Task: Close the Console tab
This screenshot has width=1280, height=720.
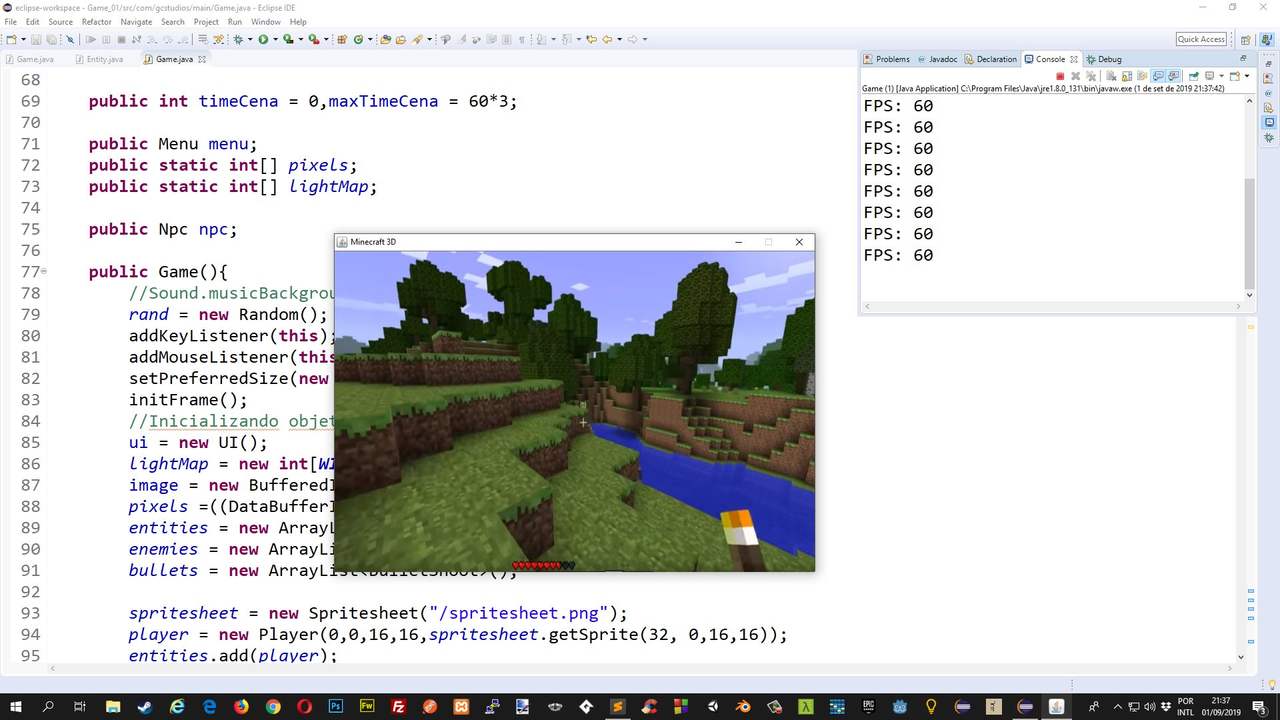Action: (x=1074, y=59)
